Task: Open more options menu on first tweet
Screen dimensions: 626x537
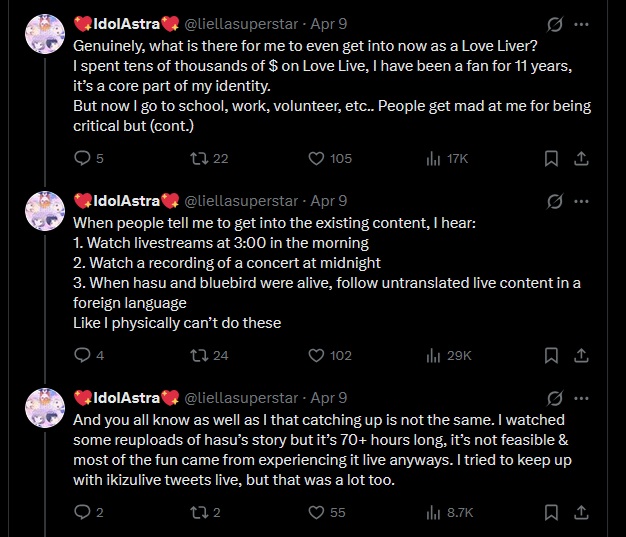Action: point(581,24)
